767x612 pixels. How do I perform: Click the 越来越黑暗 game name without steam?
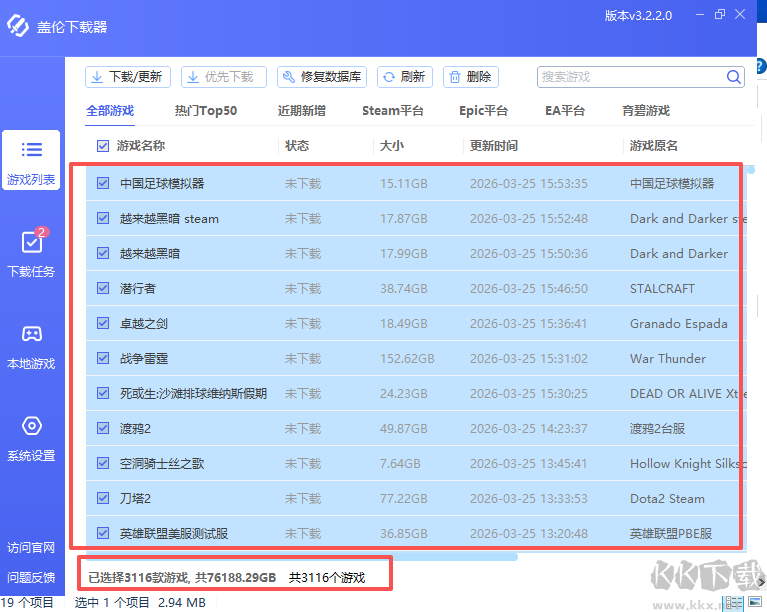pyautogui.click(x=150, y=253)
